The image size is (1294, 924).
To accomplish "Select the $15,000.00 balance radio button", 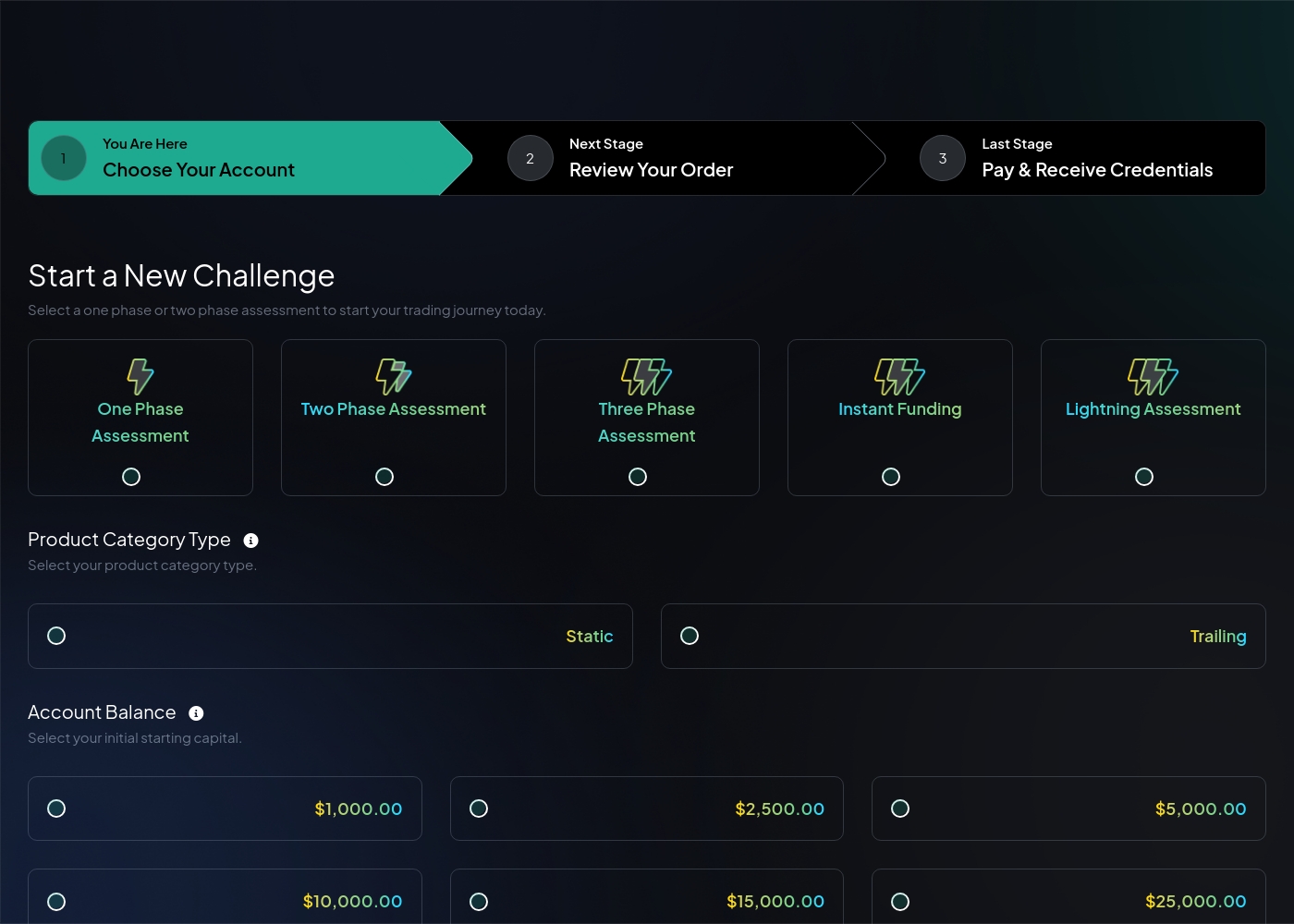I will point(479,902).
